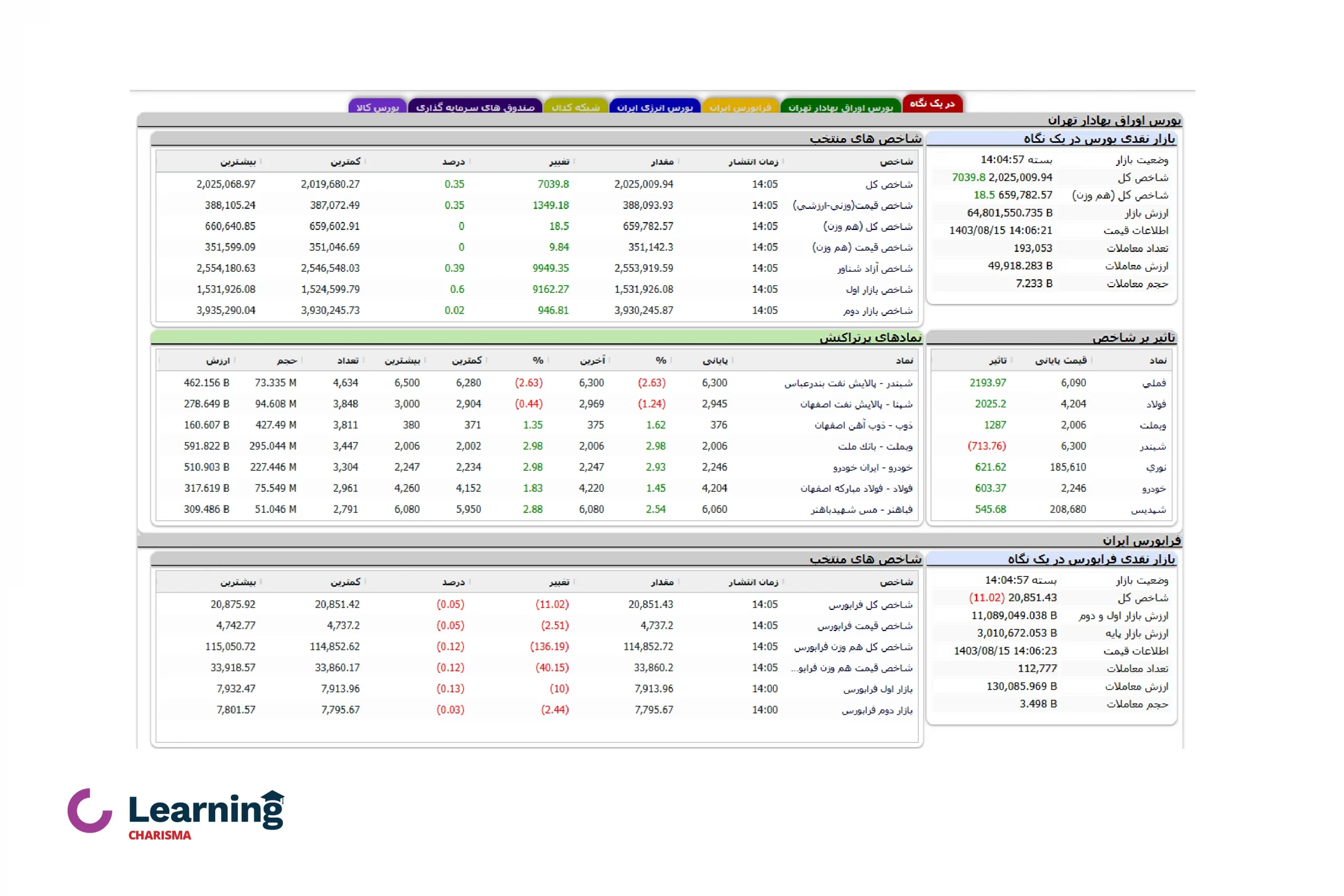Click شاخص قیمت فرابورس row label
This screenshot has height=896, width=1344.
pyautogui.click(x=865, y=626)
